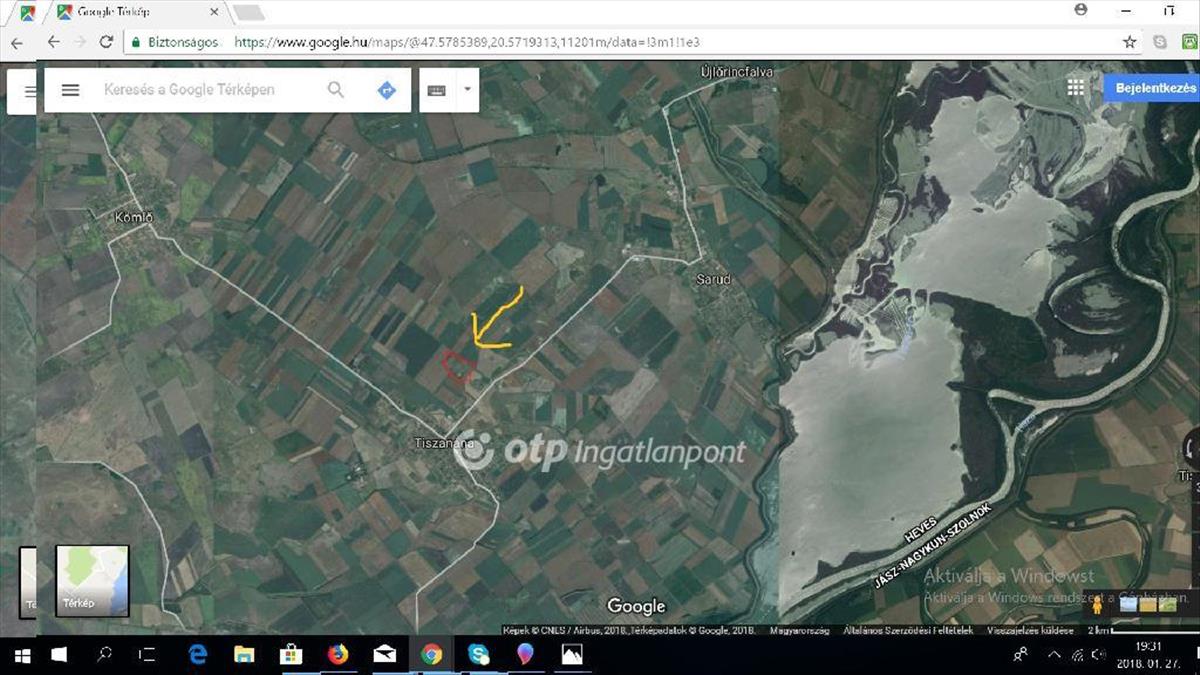Show the hidden system tray icons
This screenshot has width=1200, height=675.
(x=1054, y=655)
